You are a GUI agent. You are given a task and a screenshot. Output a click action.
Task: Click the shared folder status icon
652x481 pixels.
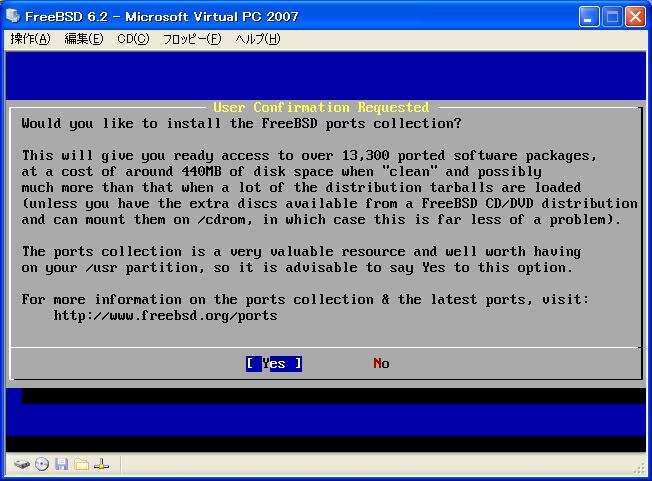coord(82,464)
